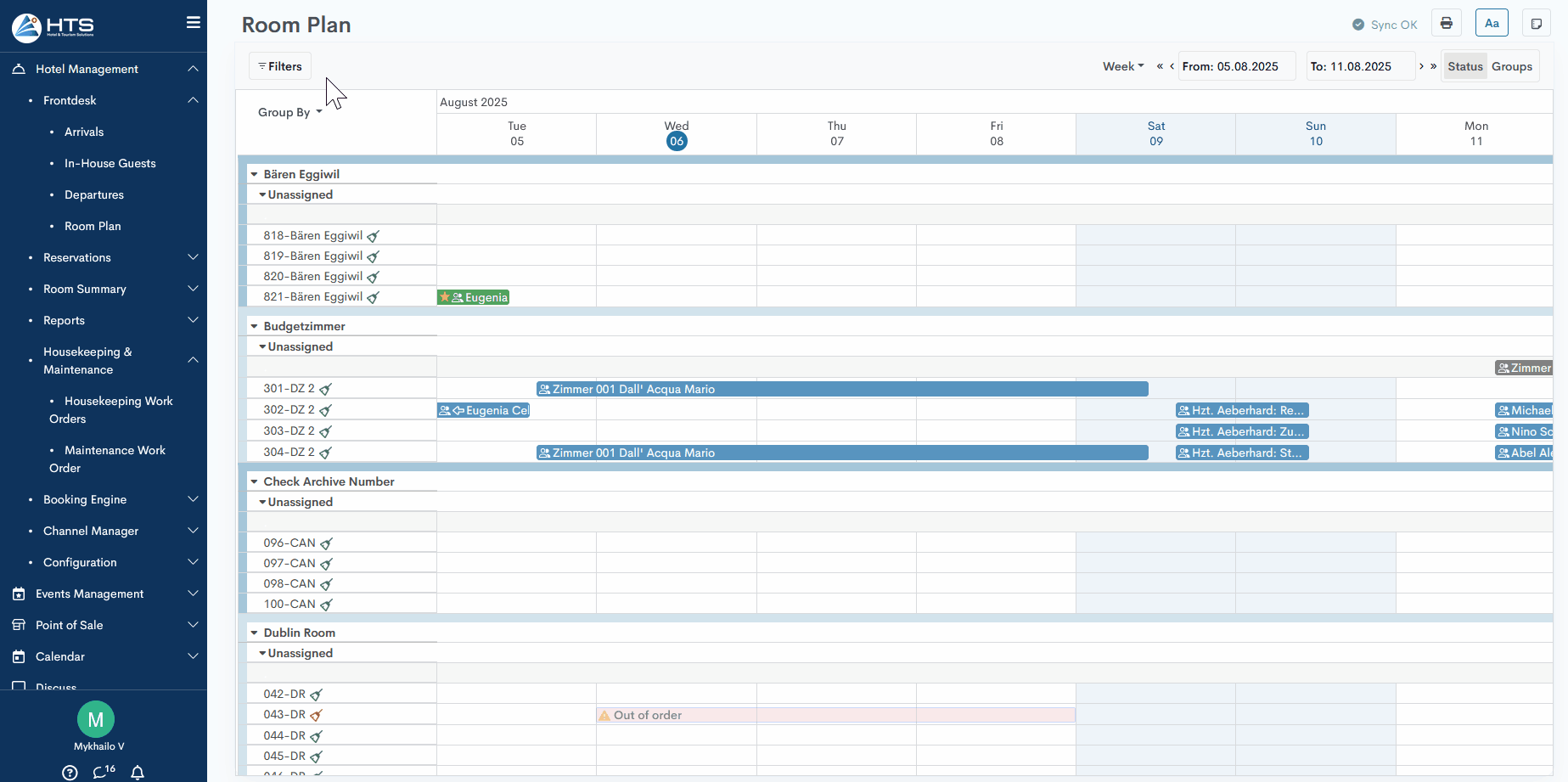1568x782 pixels.
Task: Click the cleaning status icon for 043-DR
Action: pos(317,716)
